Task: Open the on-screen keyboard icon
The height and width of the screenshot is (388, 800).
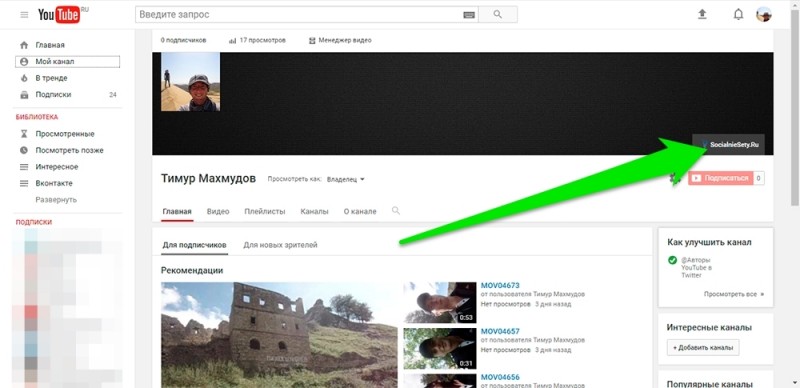Action: [469, 15]
